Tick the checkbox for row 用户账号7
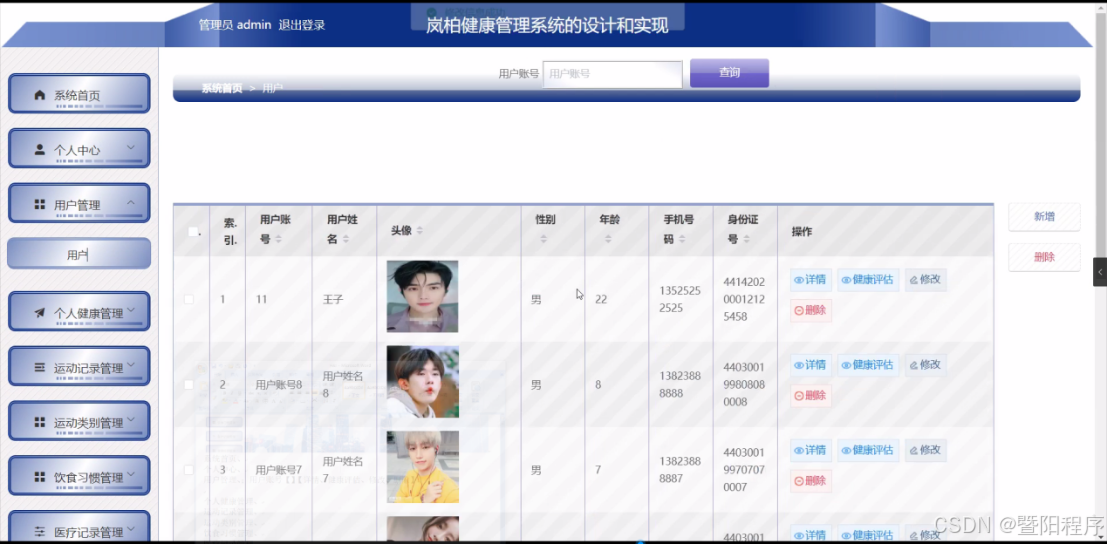1108x545 pixels. click(189, 469)
